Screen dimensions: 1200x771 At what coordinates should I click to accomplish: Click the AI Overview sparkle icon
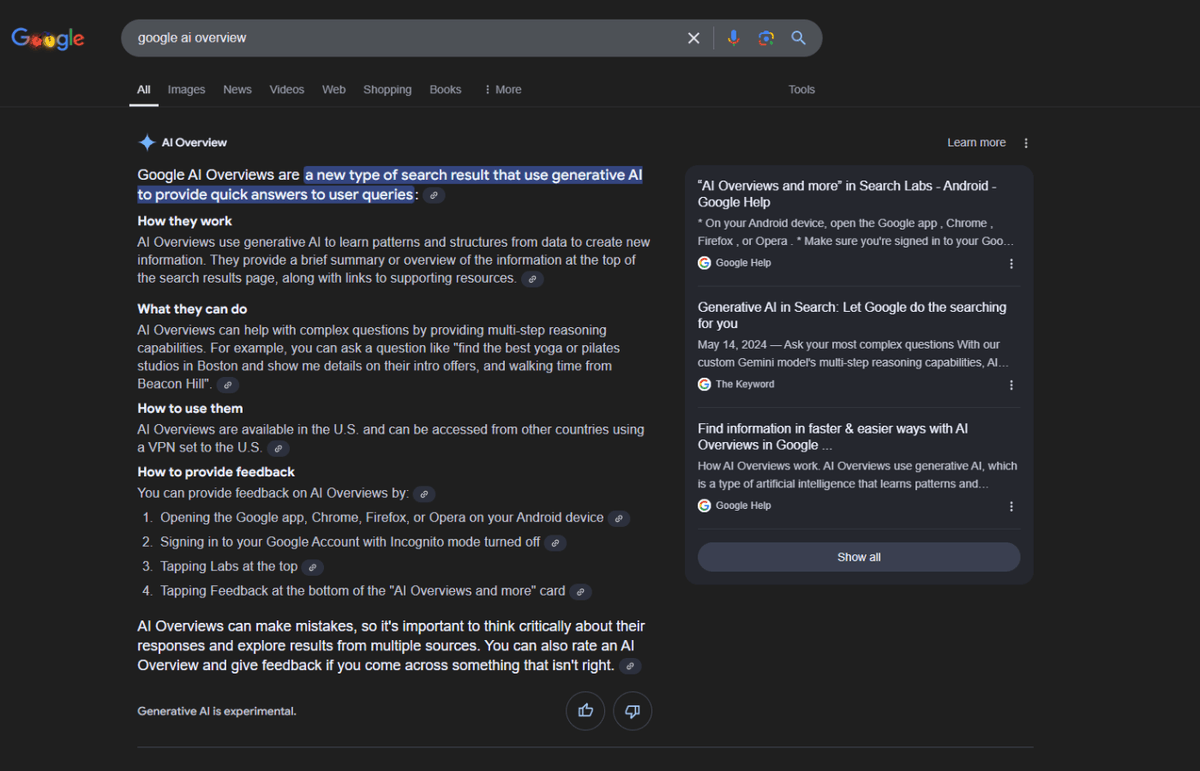point(146,142)
